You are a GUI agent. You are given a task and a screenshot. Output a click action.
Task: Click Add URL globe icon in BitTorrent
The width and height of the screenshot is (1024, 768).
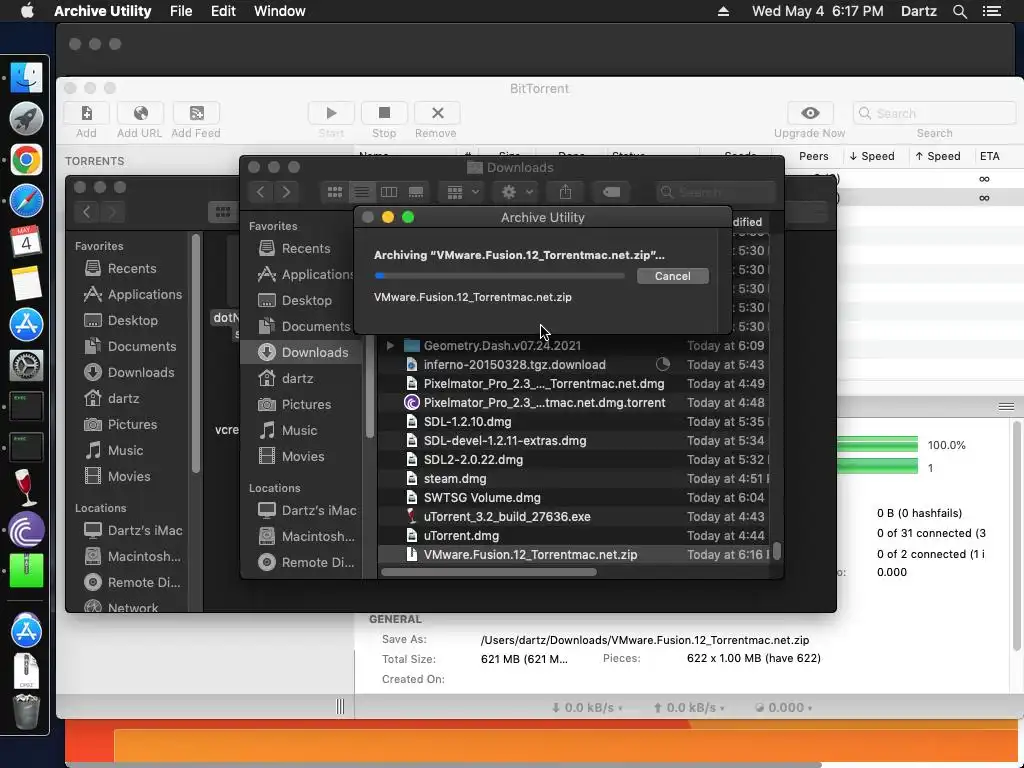point(140,113)
